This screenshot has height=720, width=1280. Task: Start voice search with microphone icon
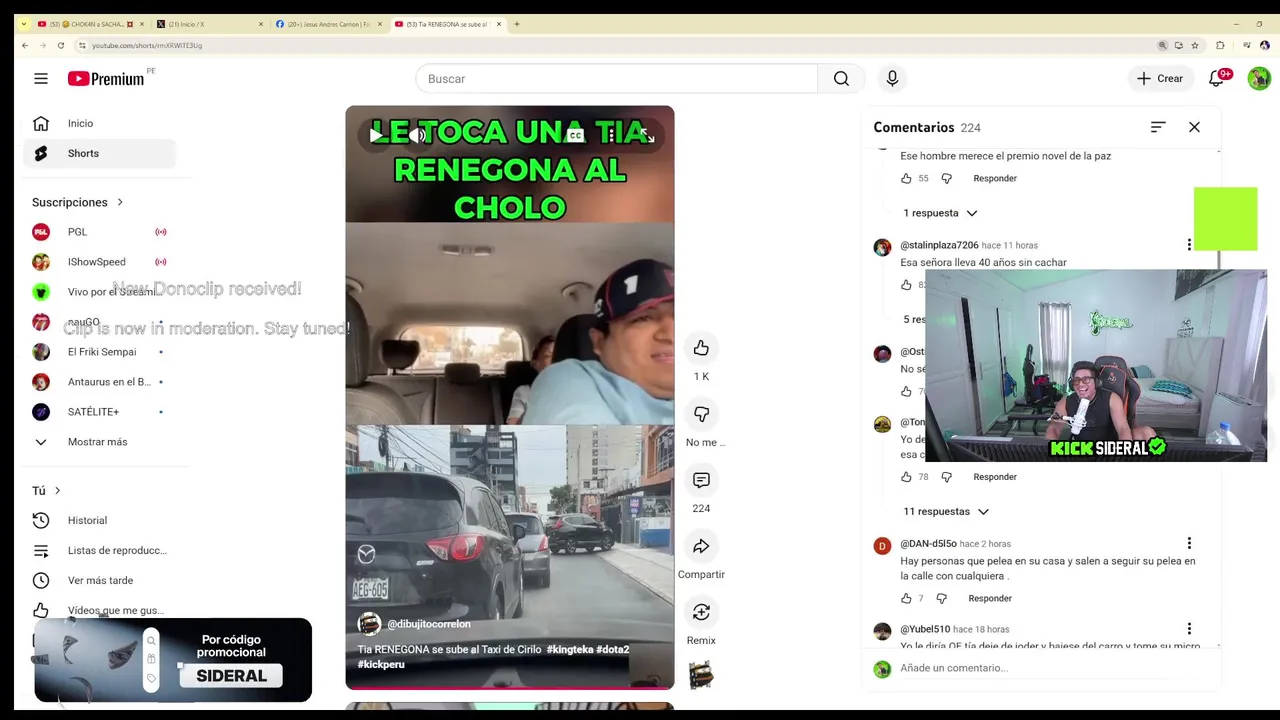(892, 79)
